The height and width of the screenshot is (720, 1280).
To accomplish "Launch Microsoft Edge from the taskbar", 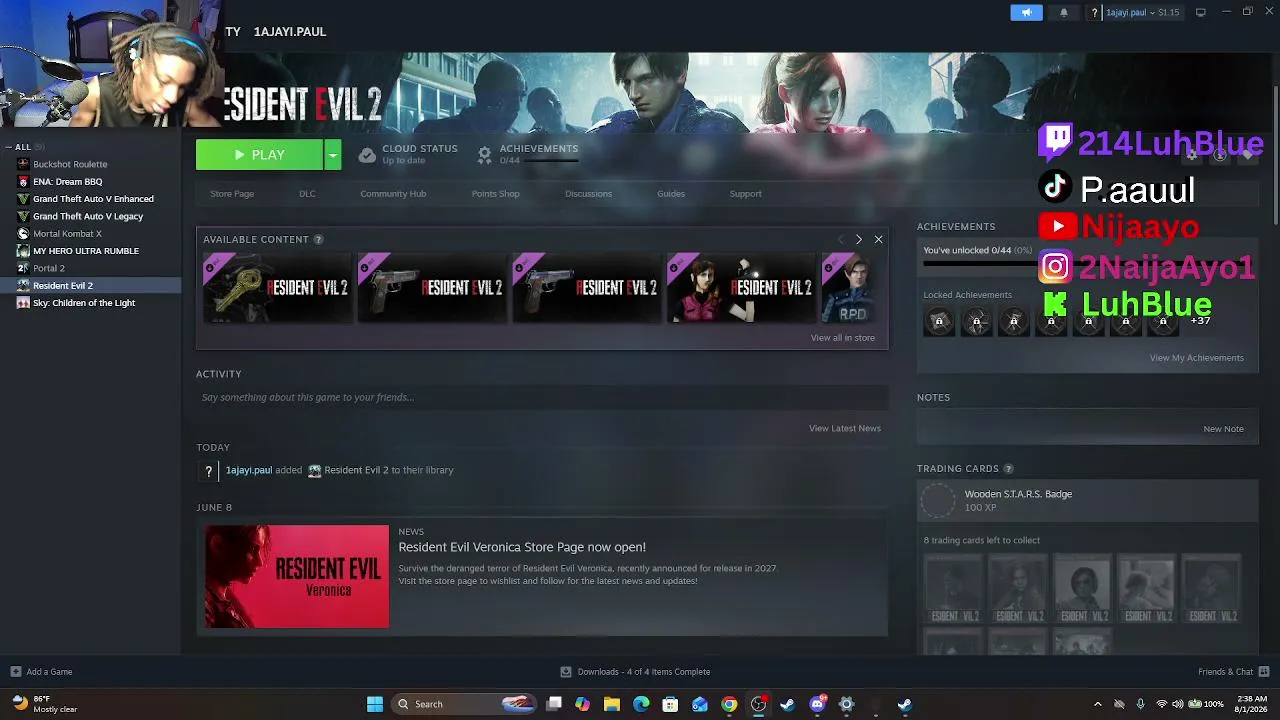I will [x=641, y=704].
